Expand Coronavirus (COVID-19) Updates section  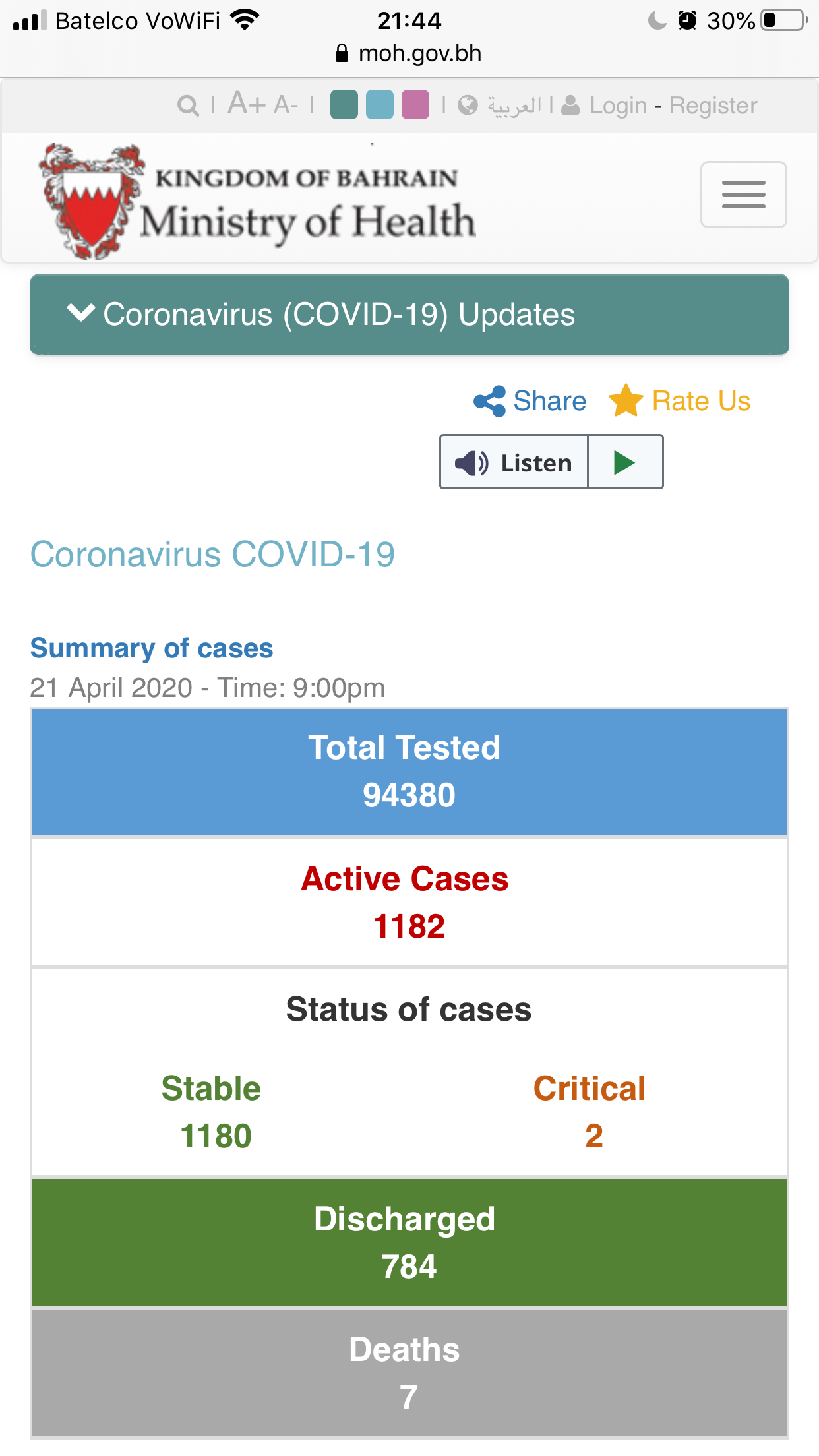(x=409, y=315)
